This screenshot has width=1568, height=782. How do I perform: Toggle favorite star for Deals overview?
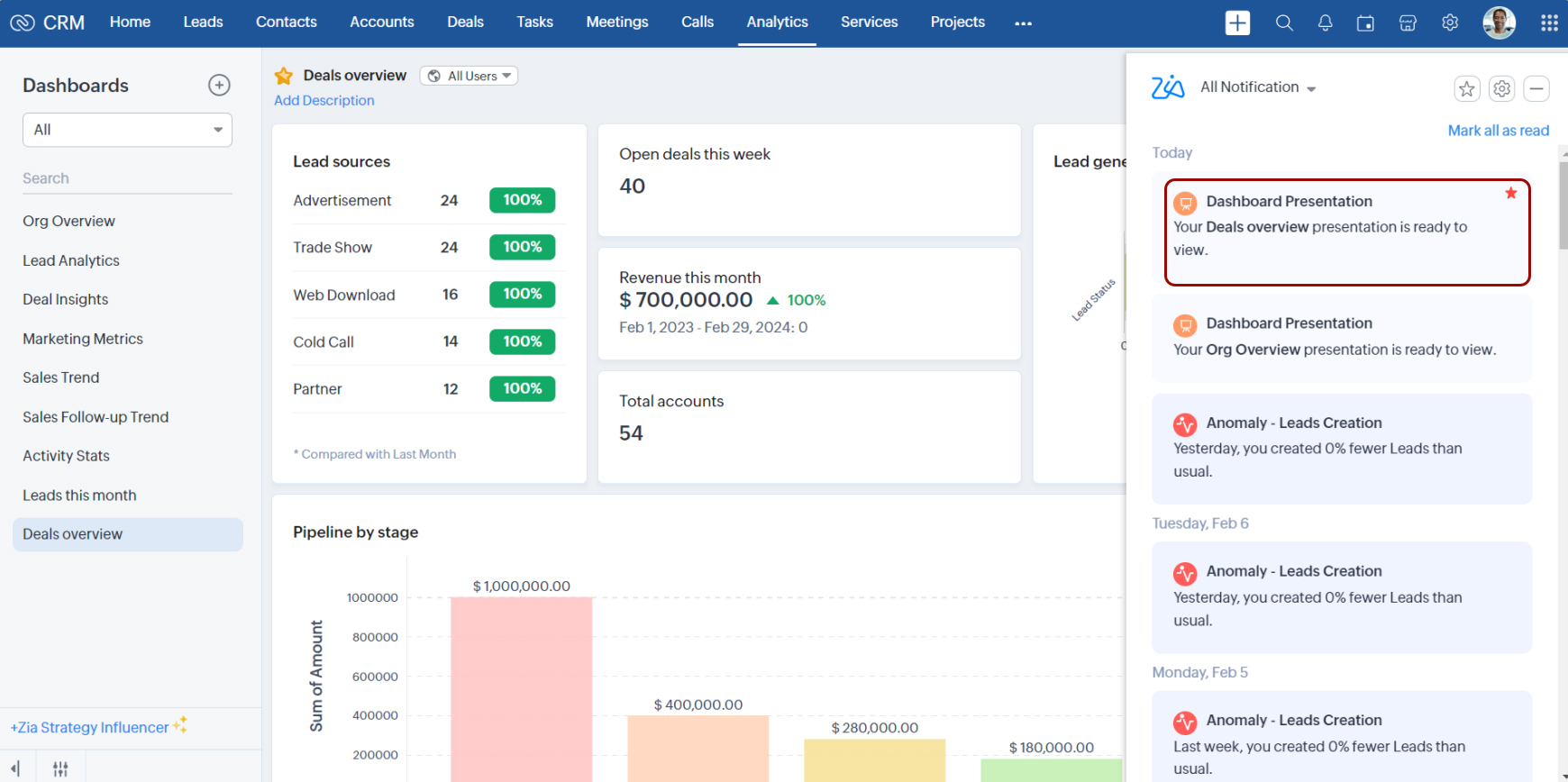(284, 76)
